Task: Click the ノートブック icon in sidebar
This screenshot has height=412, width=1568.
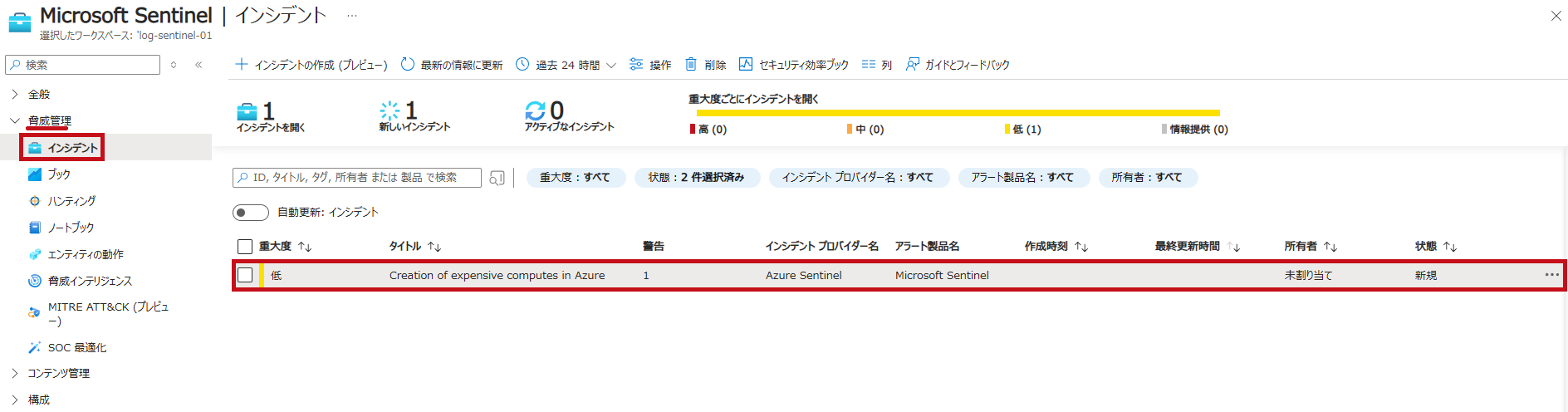Action: coord(34,228)
